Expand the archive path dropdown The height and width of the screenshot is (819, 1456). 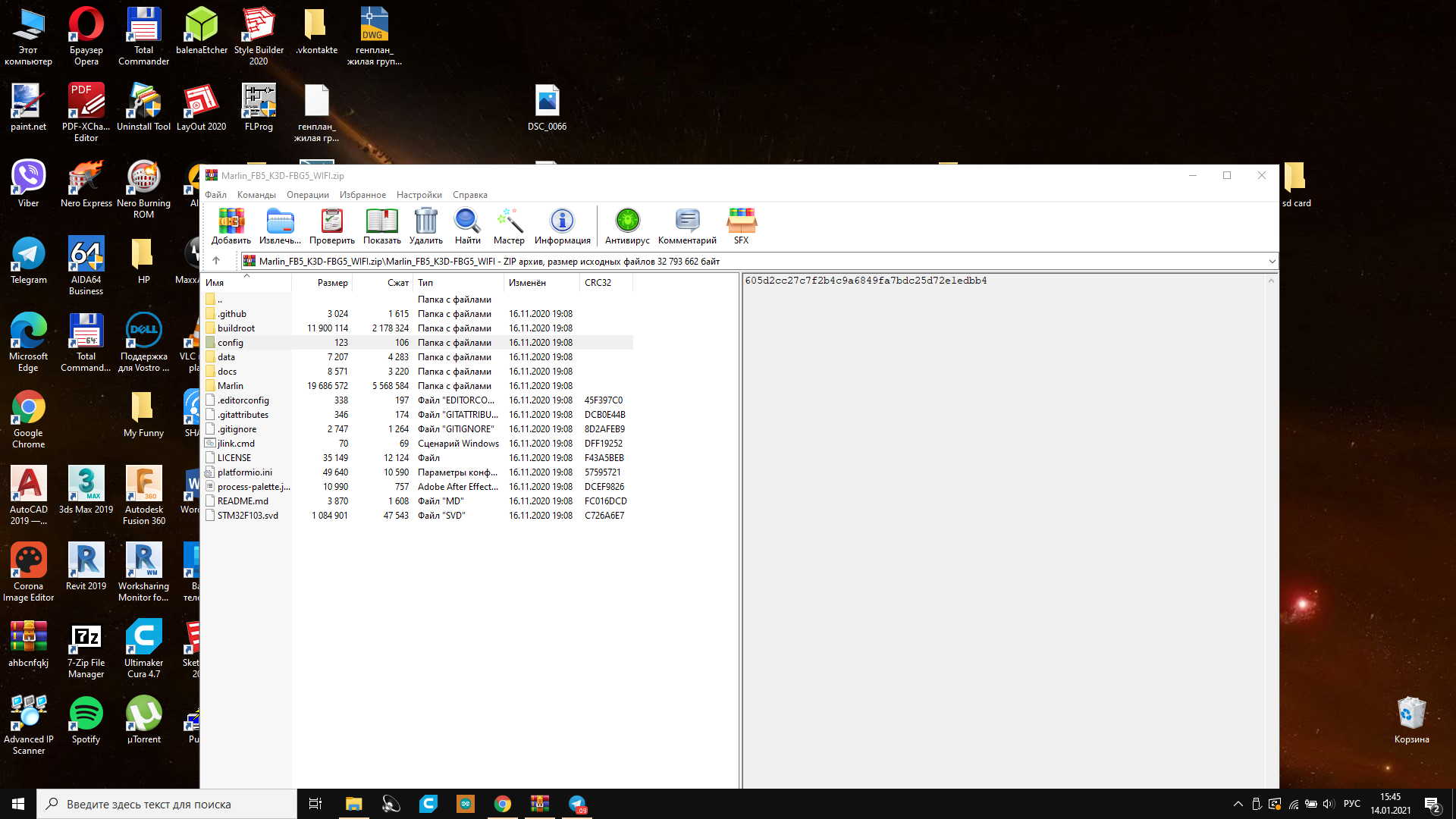coord(1272,262)
